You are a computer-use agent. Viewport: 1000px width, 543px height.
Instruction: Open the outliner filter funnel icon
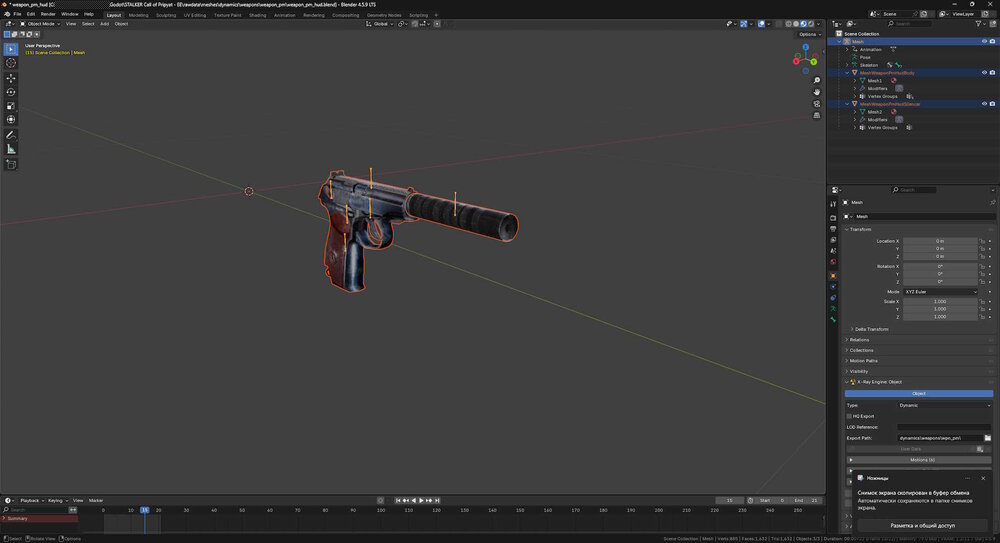(x=979, y=24)
